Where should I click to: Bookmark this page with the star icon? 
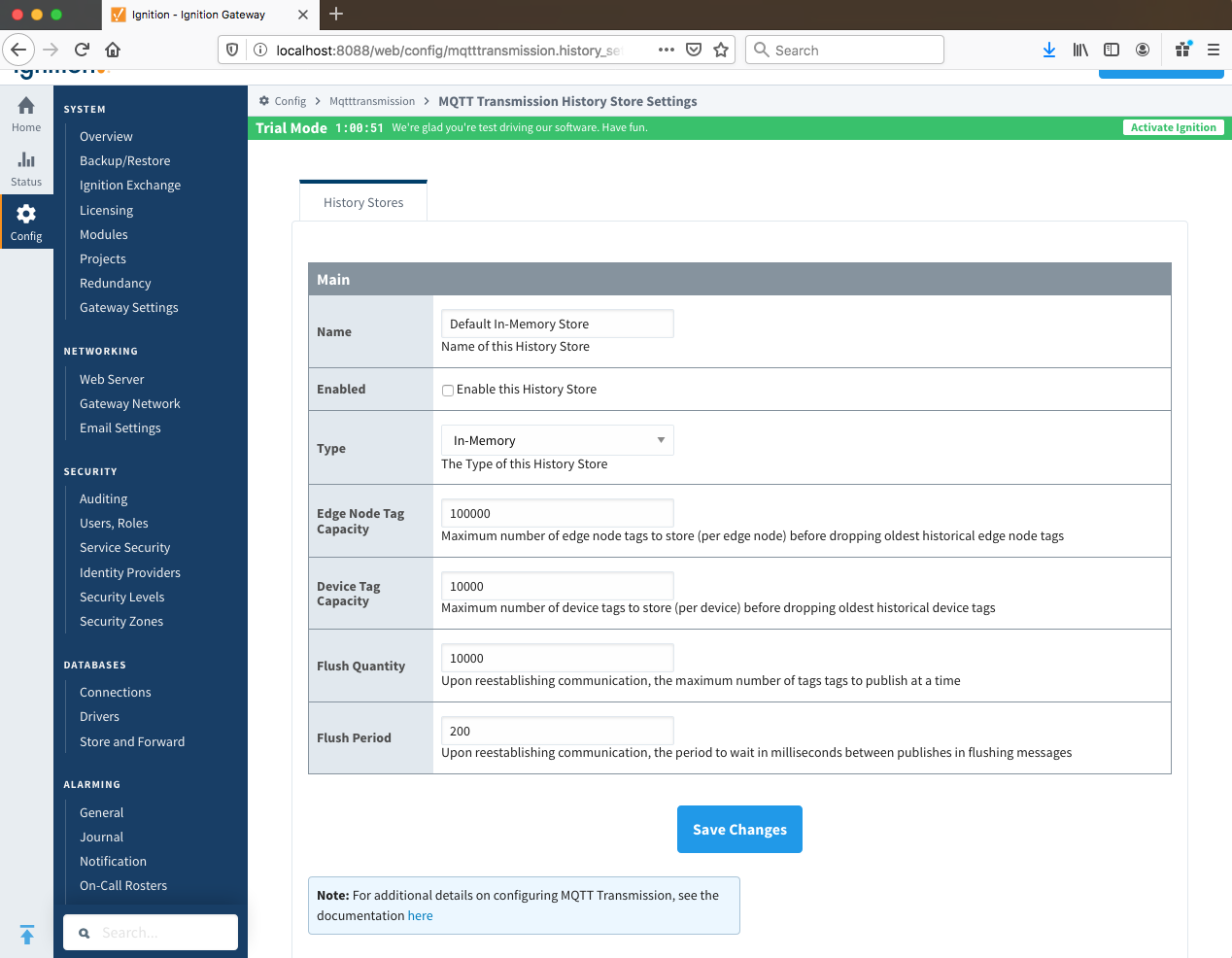[721, 50]
